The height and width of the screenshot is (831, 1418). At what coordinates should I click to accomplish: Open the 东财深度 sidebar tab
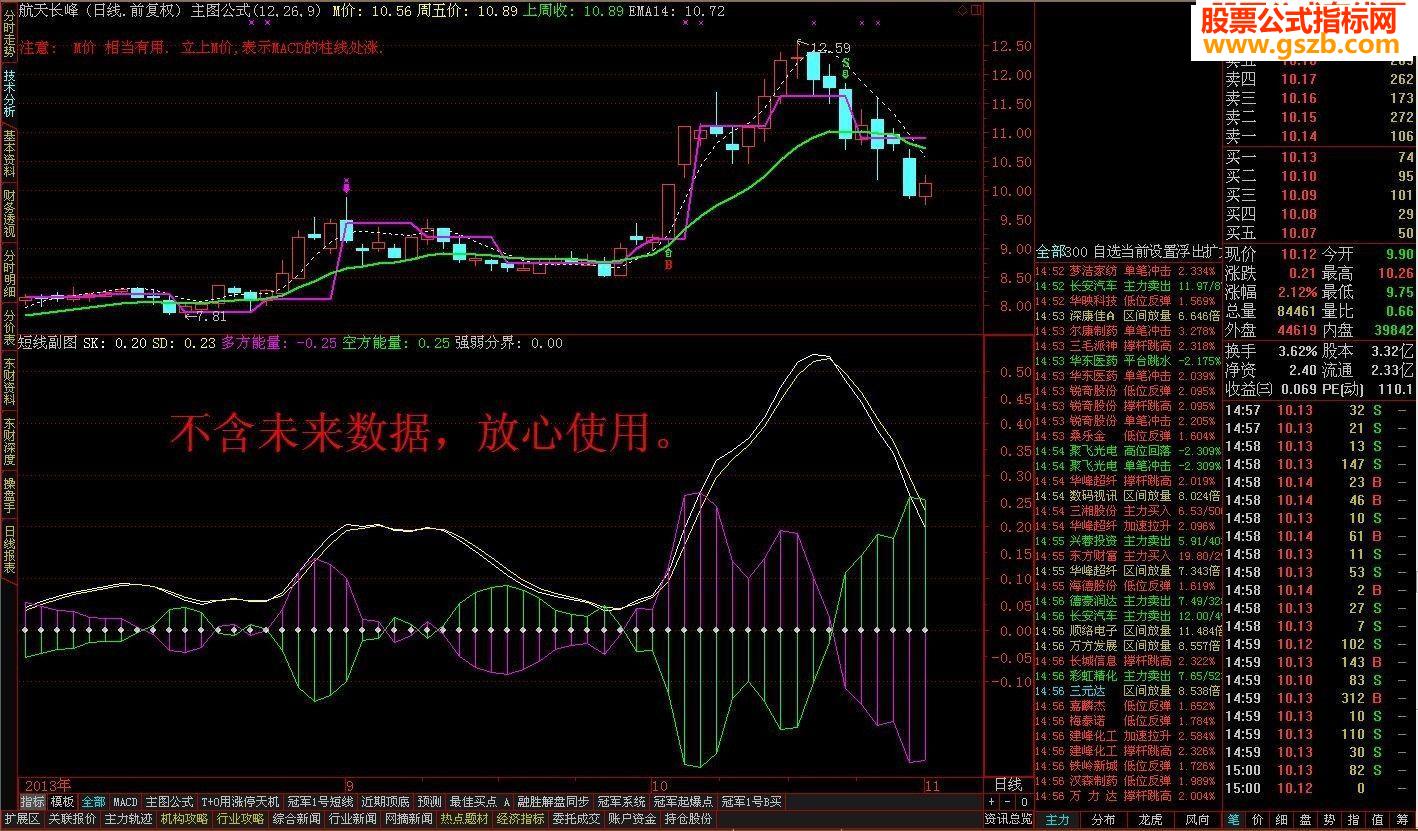coord(9,441)
